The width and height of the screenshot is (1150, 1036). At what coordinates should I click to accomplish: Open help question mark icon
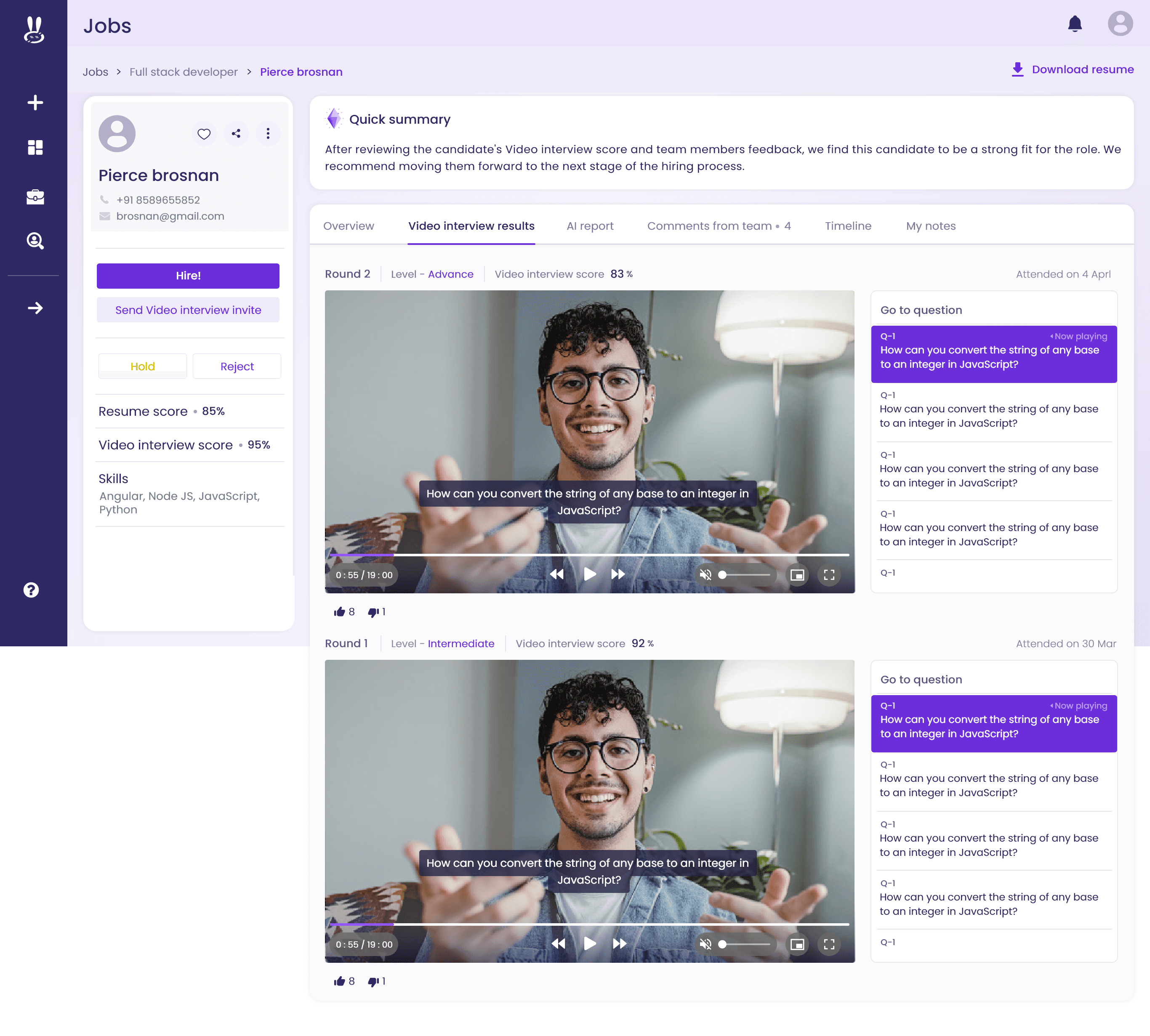click(31, 590)
